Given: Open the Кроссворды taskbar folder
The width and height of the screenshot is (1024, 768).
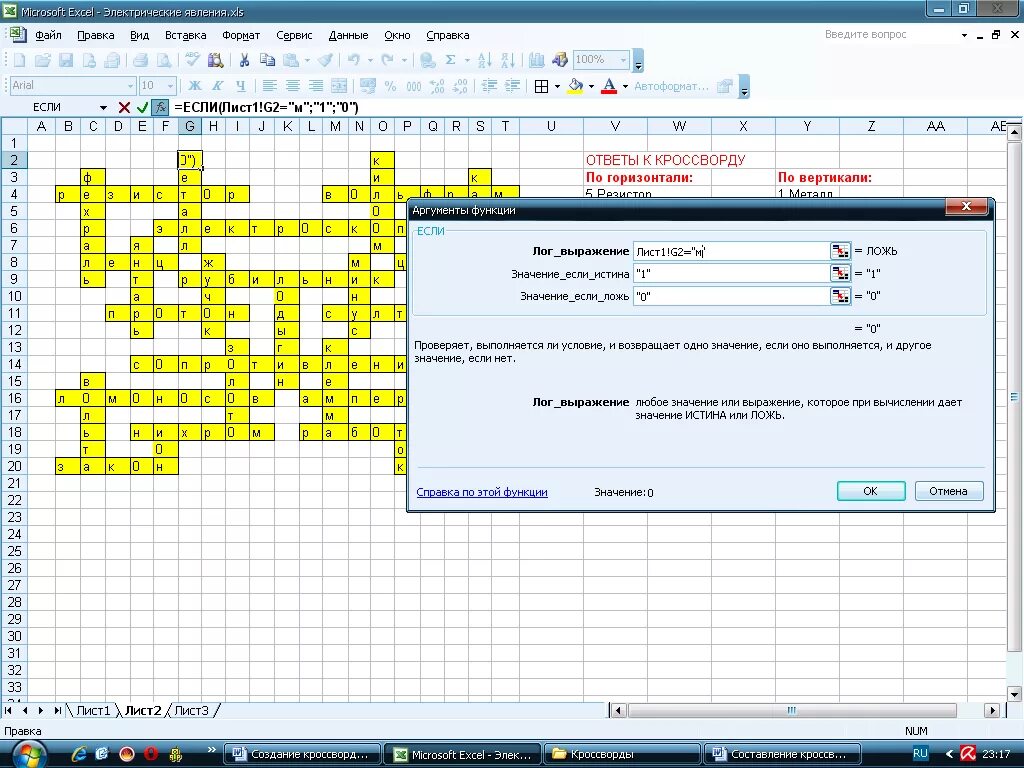Looking at the screenshot, I should click(x=622, y=754).
